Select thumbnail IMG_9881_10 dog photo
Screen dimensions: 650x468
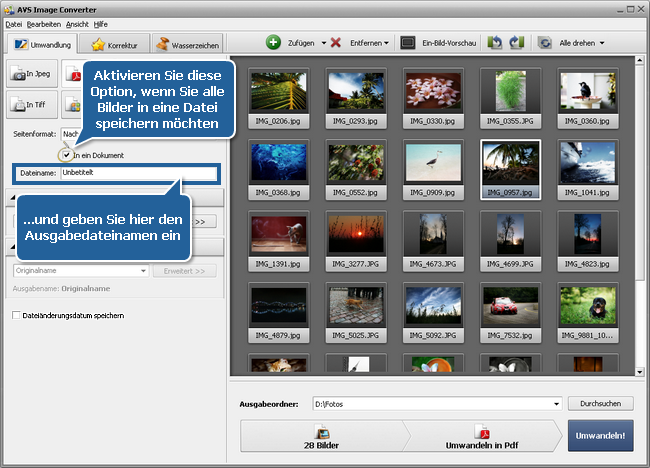588,313
